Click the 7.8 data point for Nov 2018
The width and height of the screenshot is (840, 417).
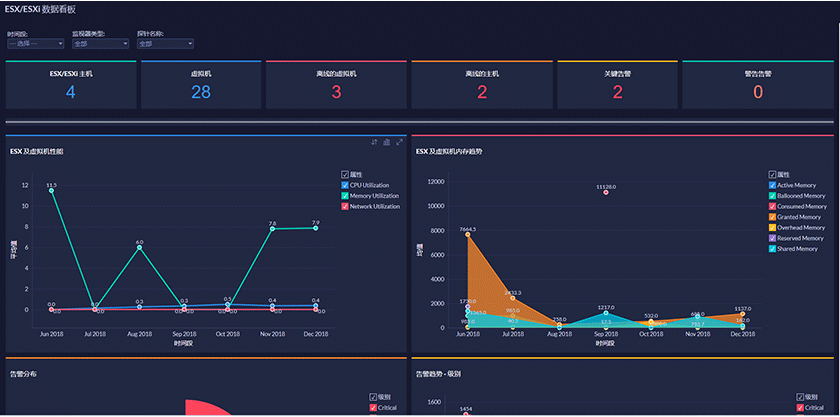tap(272, 229)
